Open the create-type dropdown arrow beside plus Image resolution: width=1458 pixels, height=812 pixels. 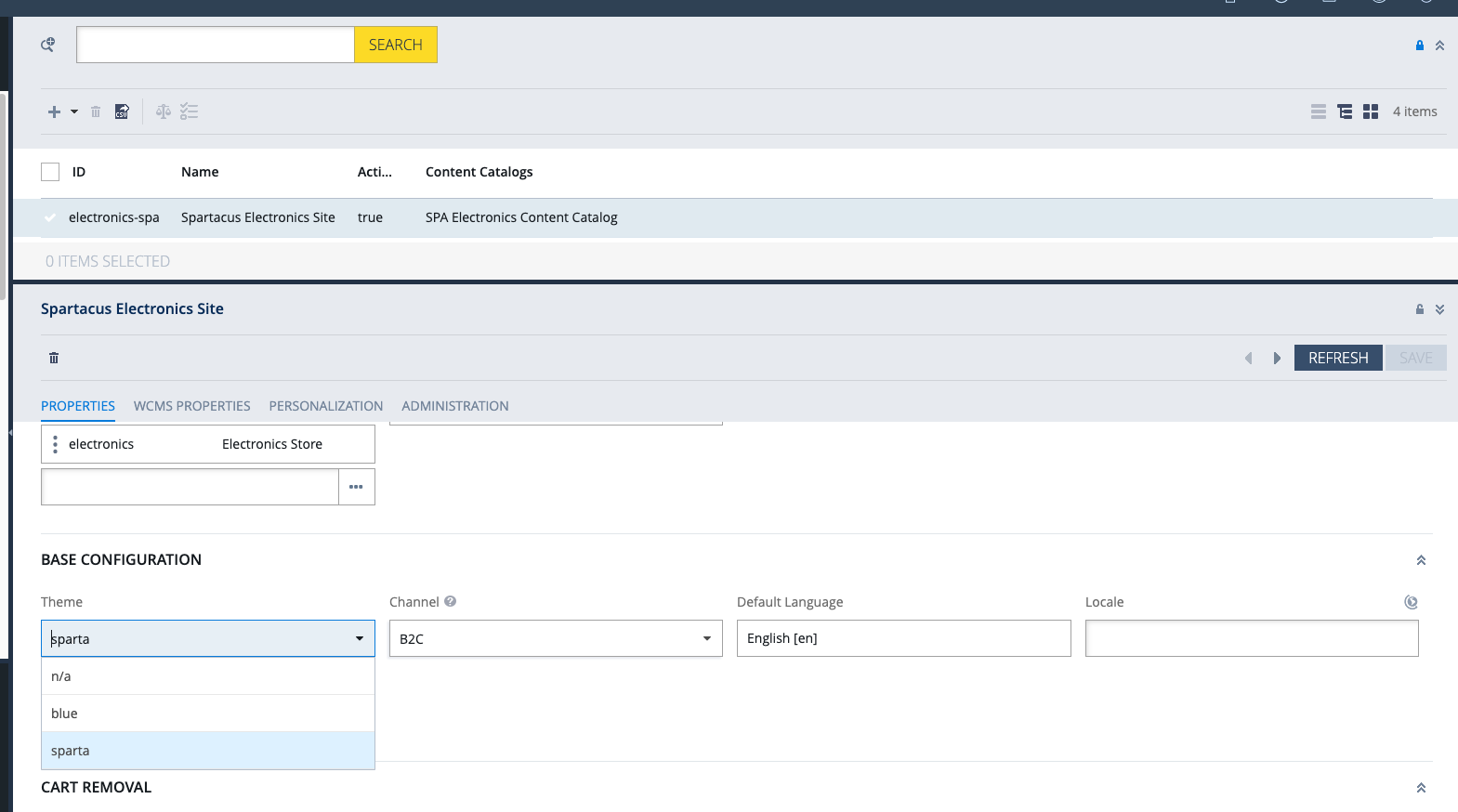click(74, 111)
